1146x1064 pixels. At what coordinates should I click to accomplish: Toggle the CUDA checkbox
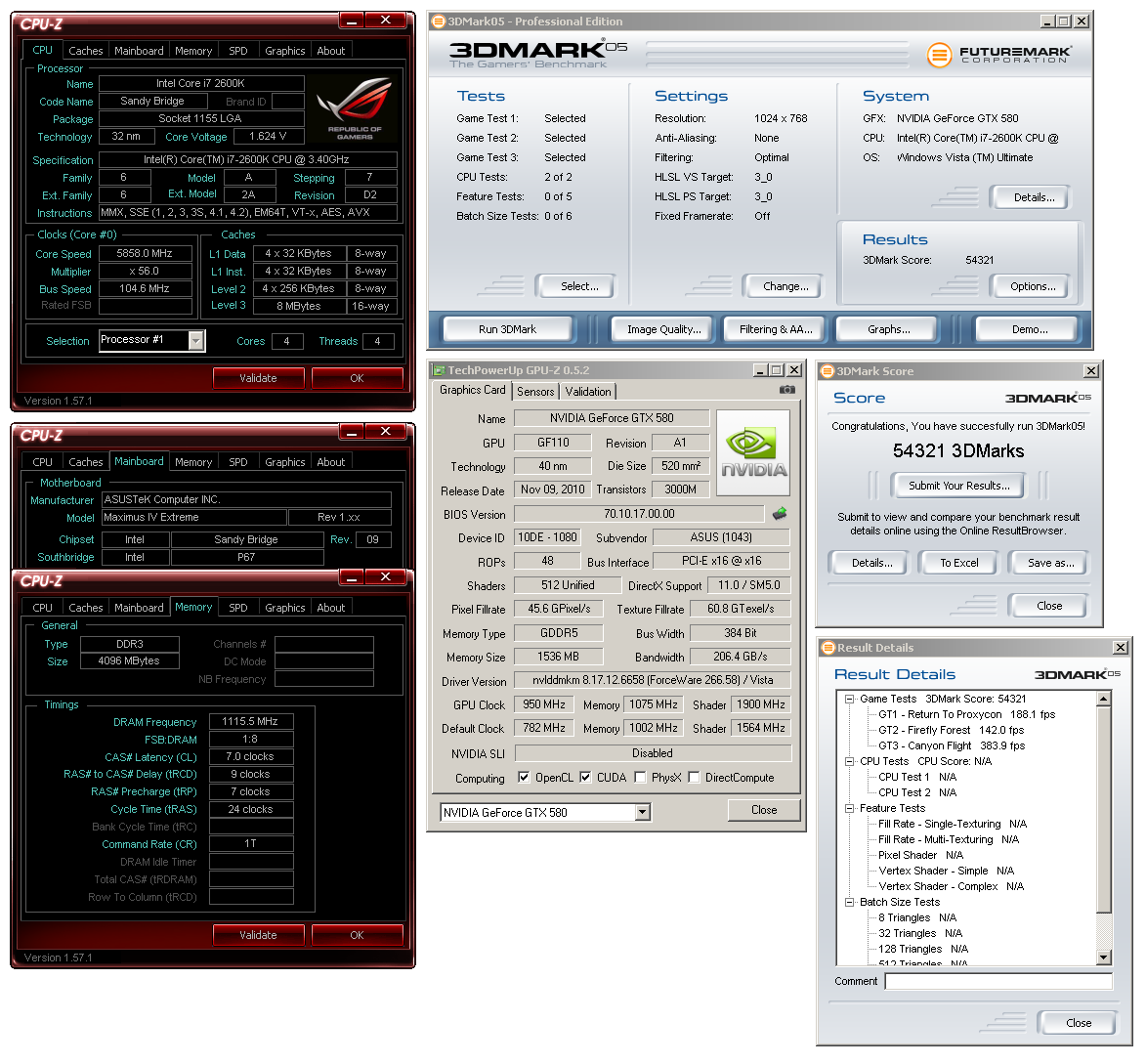coord(584,777)
